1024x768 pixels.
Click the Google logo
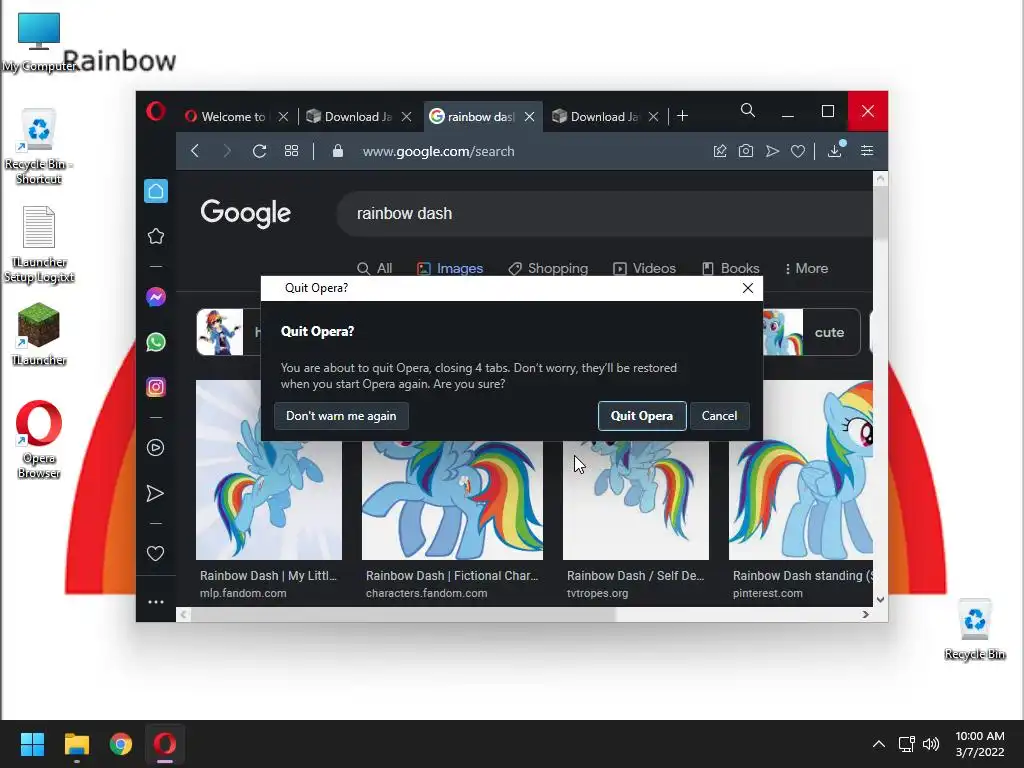tap(246, 214)
